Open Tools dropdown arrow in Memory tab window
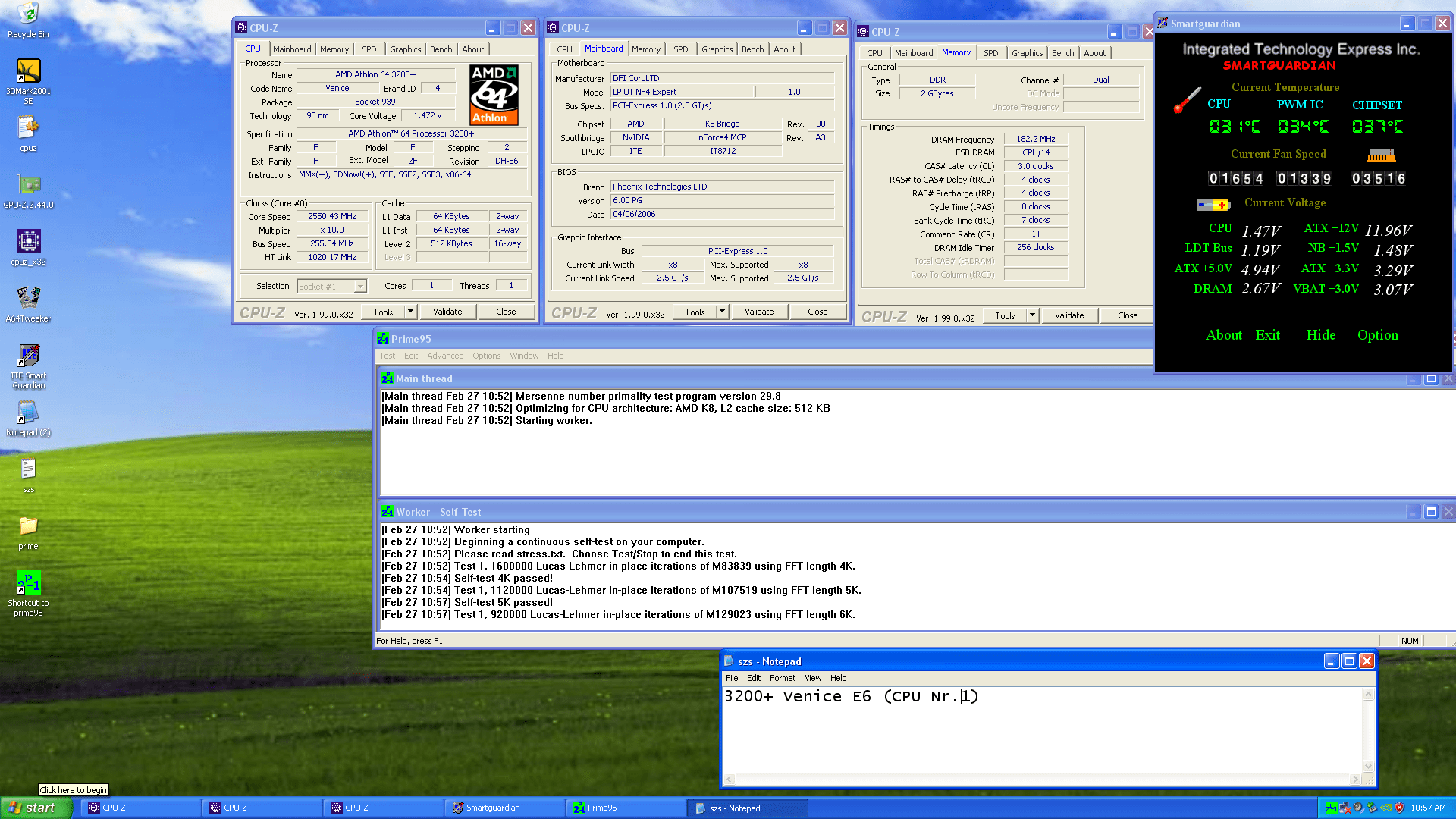Viewport: 1456px width, 819px height. 1032,315
